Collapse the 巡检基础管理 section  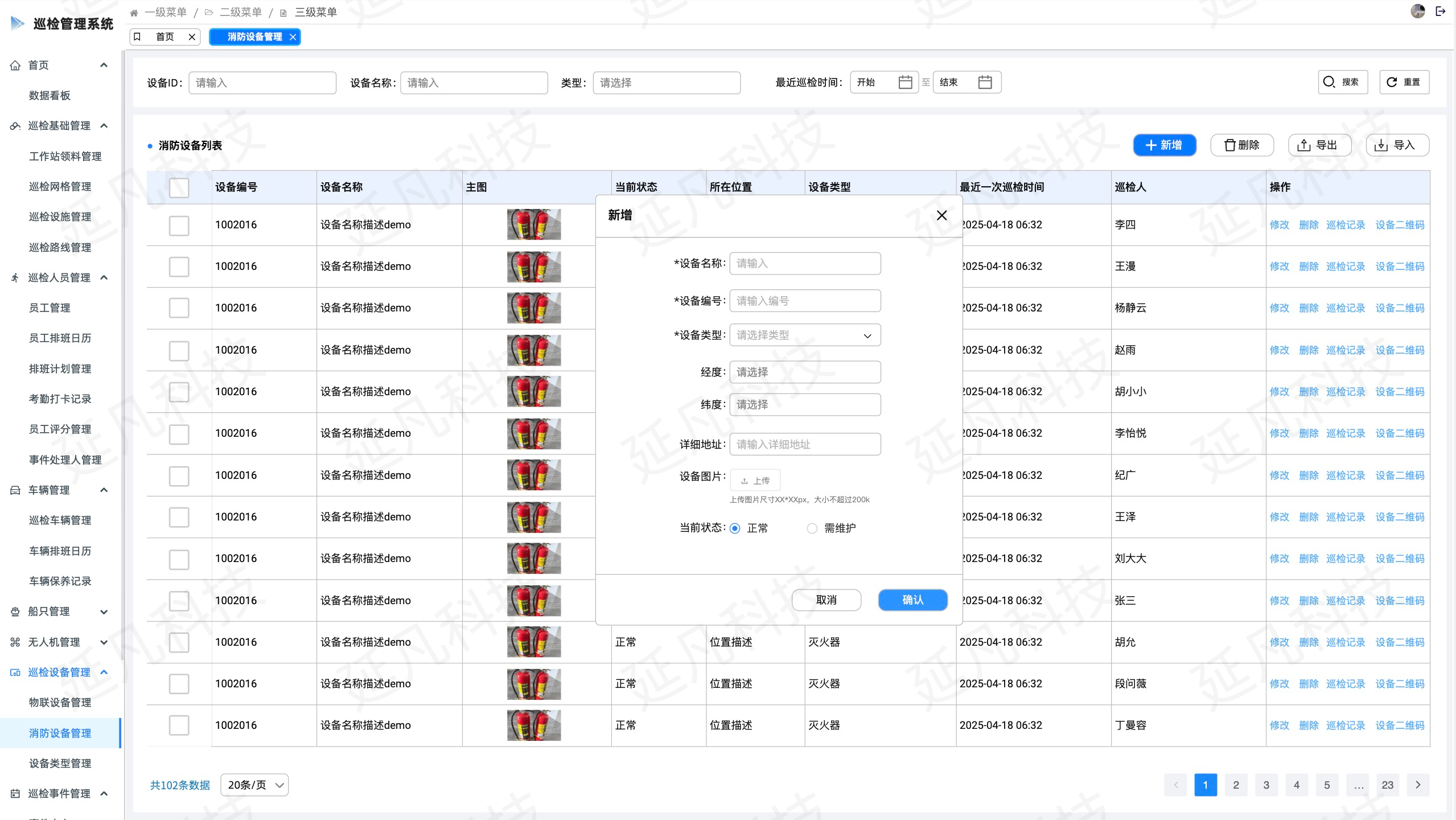tap(104, 125)
